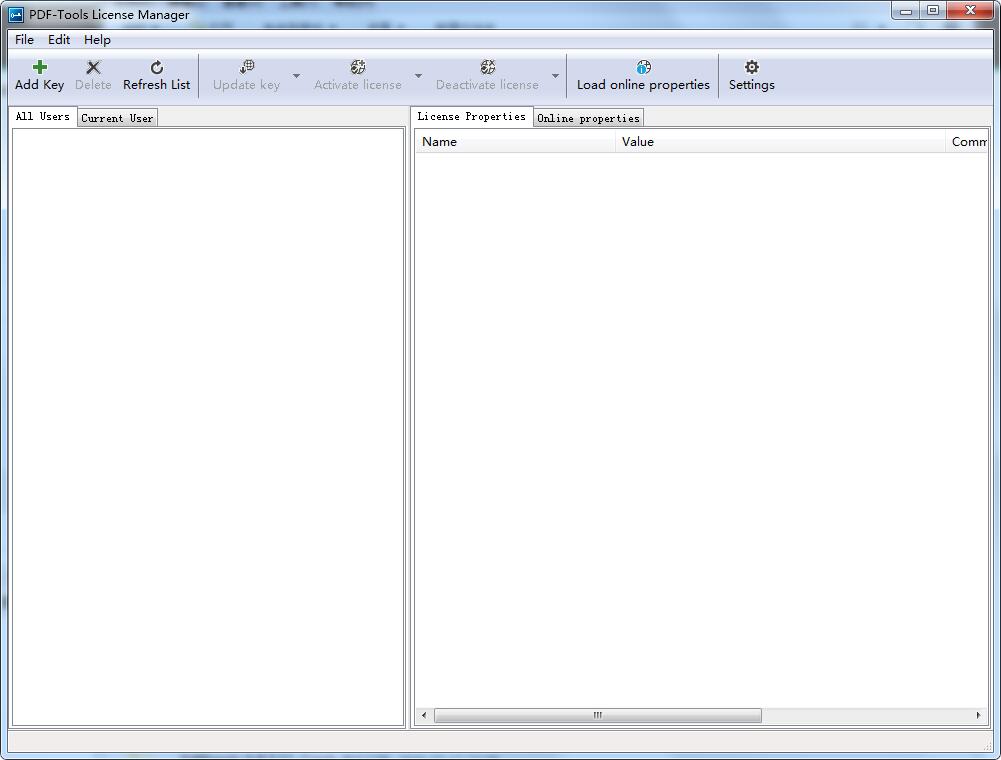Click the Refresh List circular arrow icon
This screenshot has height=760, width=1001.
[x=156, y=67]
